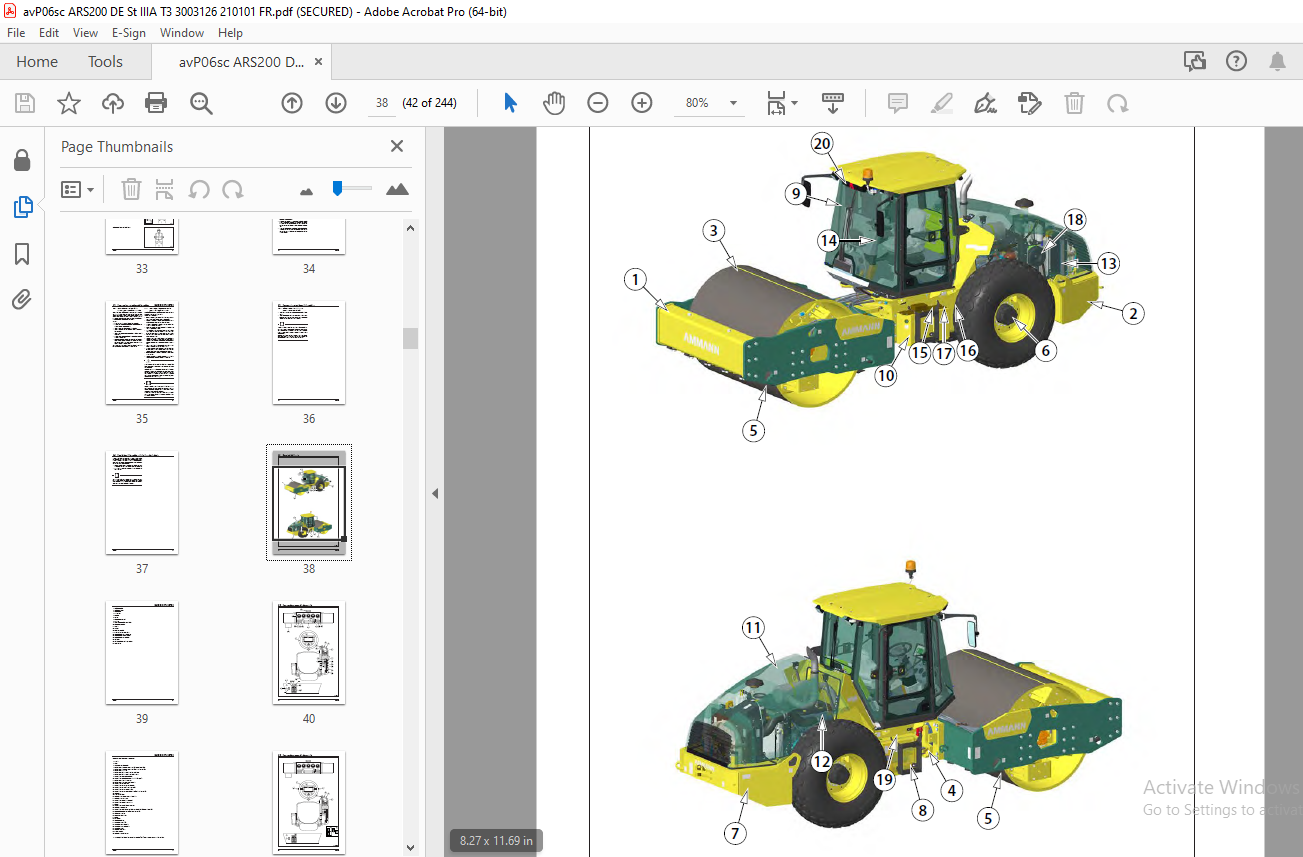Click the fit page scrolling icon
Viewport: 1303px width, 857px height.
[x=776, y=103]
